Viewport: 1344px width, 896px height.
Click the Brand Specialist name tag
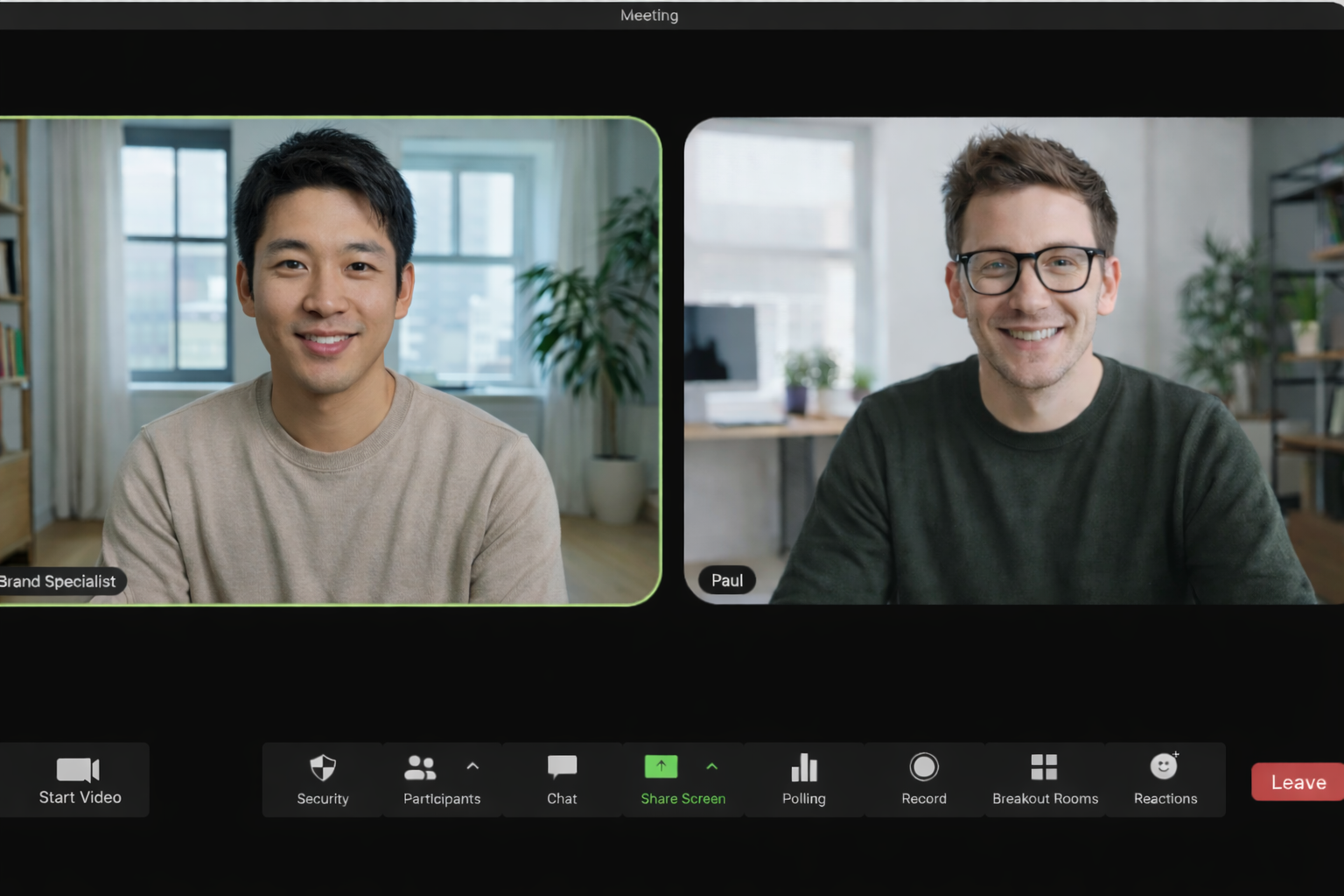point(59,581)
